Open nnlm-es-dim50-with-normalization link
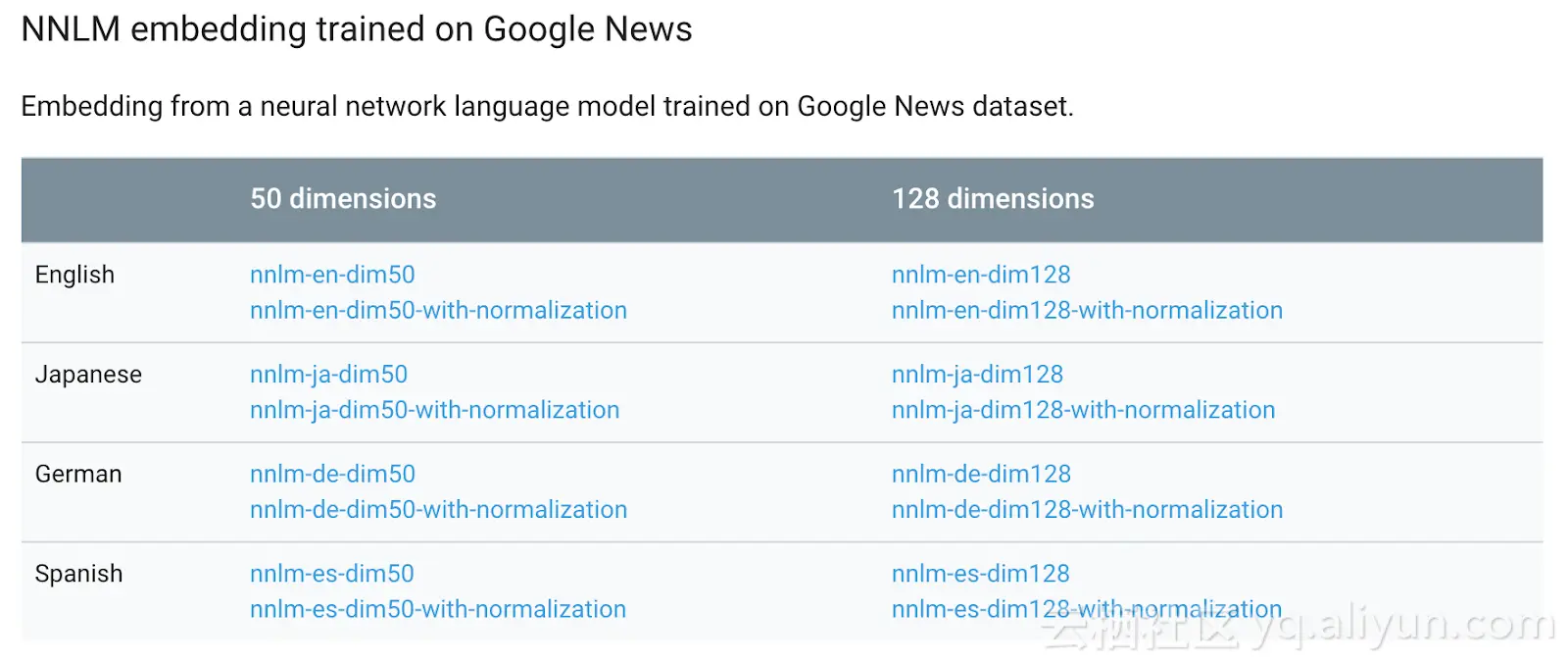 point(437,609)
